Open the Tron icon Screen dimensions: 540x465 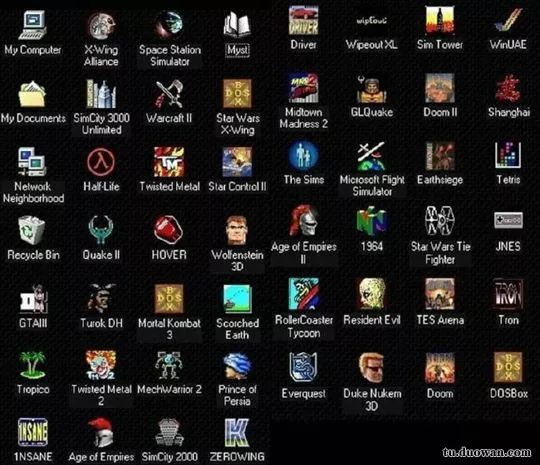coord(508,294)
